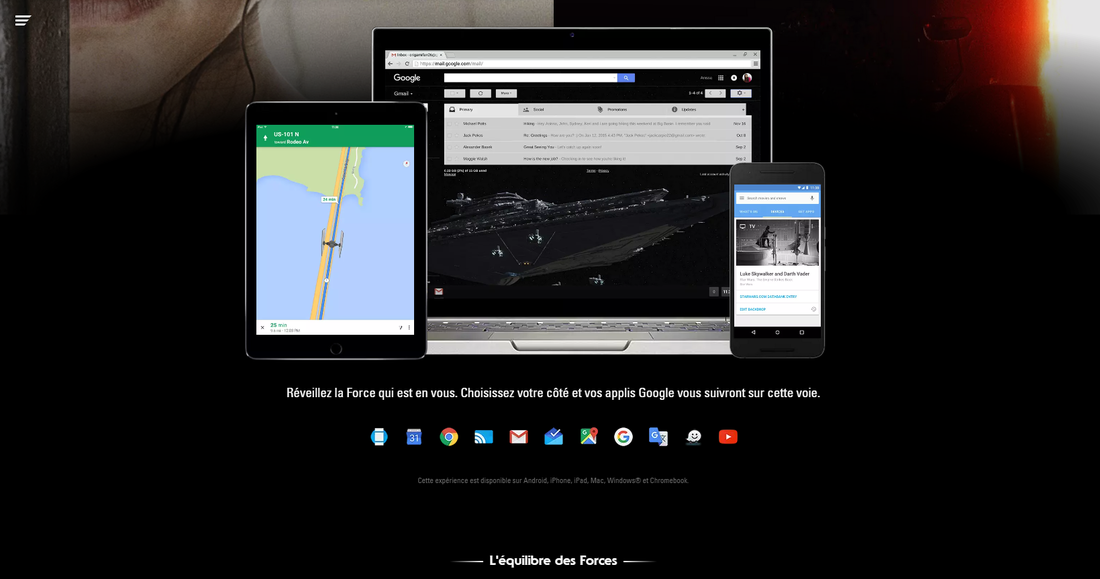Click the Waze icon

(x=693, y=437)
